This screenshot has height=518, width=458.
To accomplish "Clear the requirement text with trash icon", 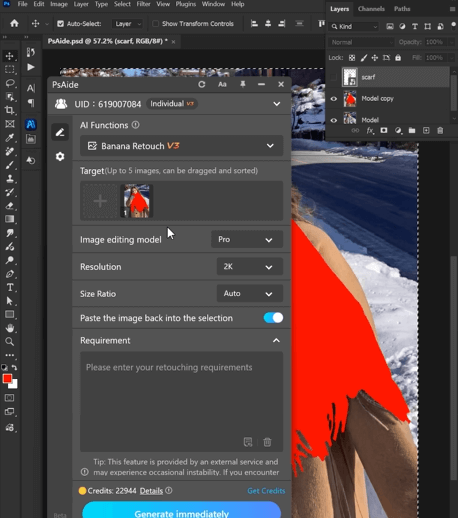I will [x=267, y=442].
